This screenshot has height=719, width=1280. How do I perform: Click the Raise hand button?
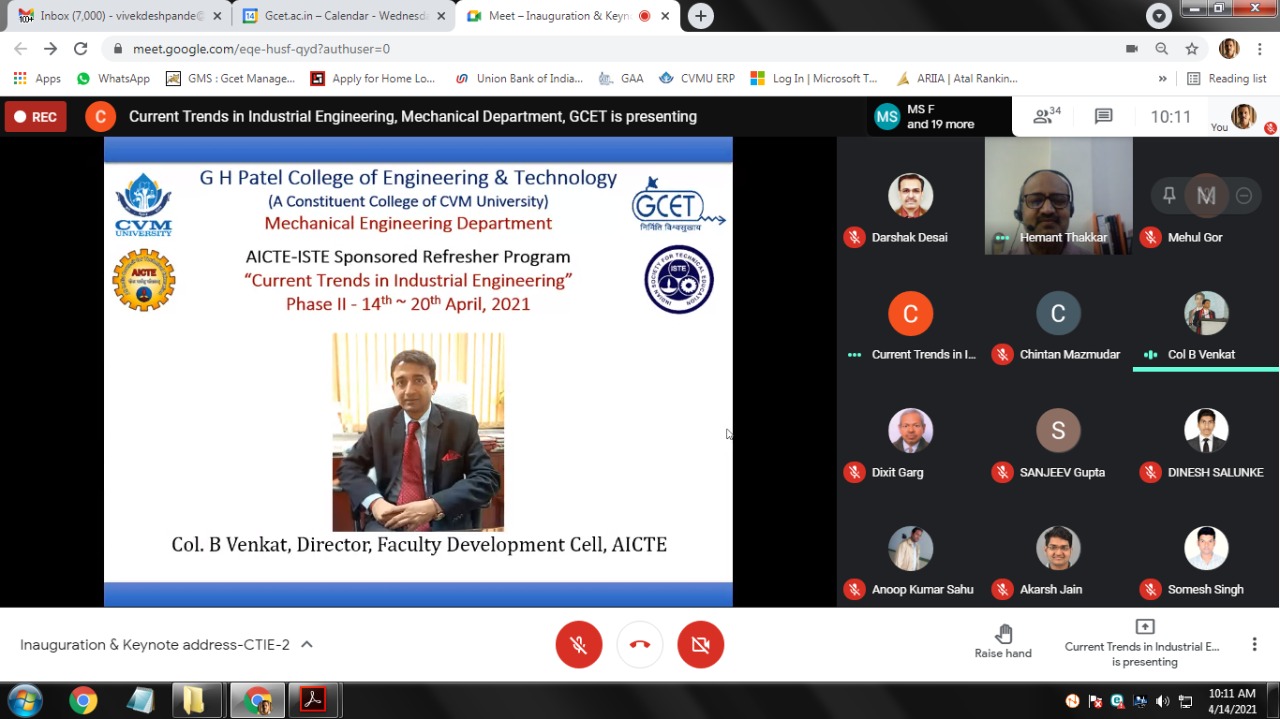click(1003, 641)
